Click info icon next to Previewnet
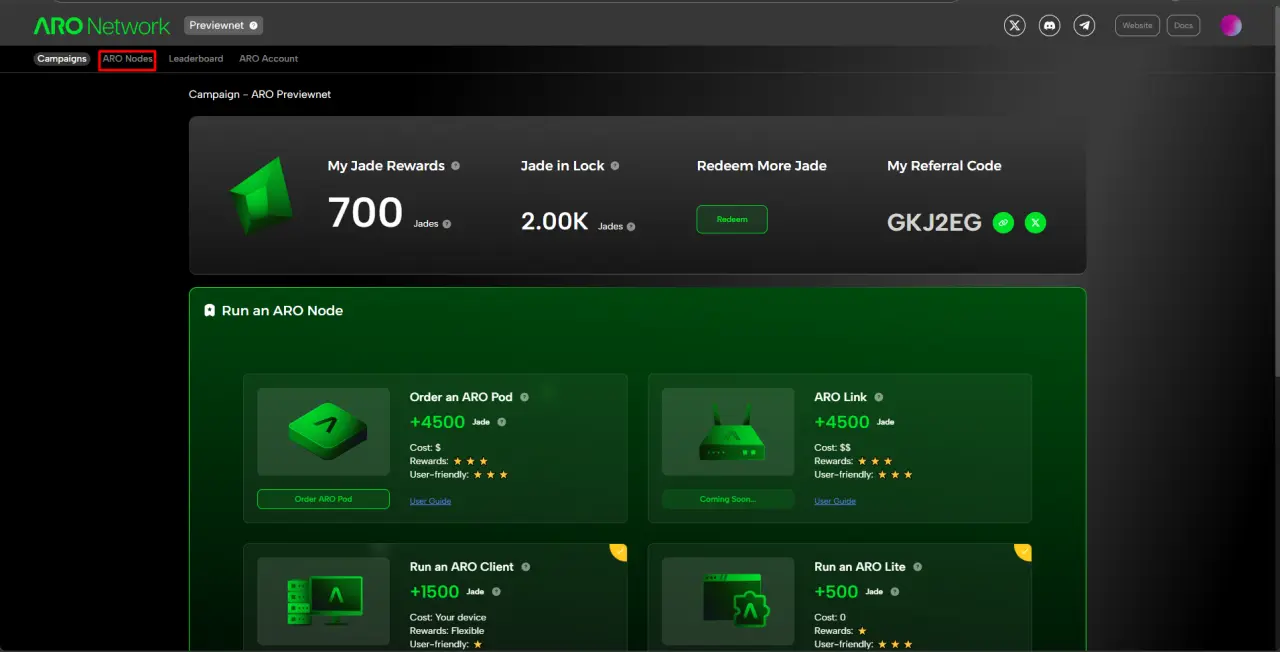 253,26
